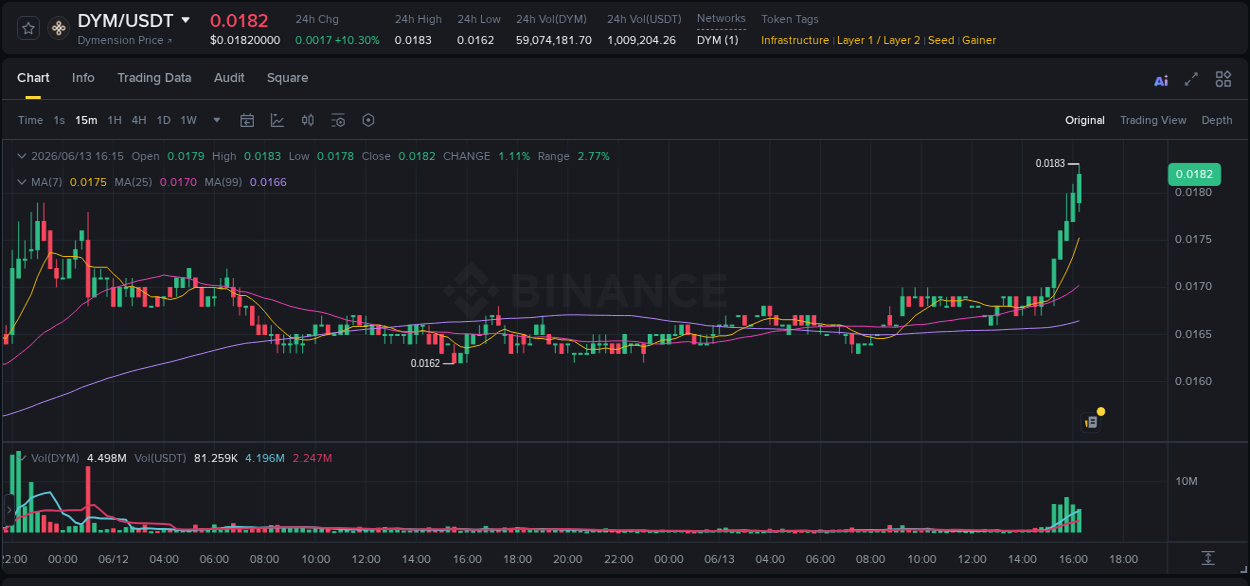The image size is (1250, 586).
Task: Click the MA(7) value 0.0175
Action: (x=88, y=182)
